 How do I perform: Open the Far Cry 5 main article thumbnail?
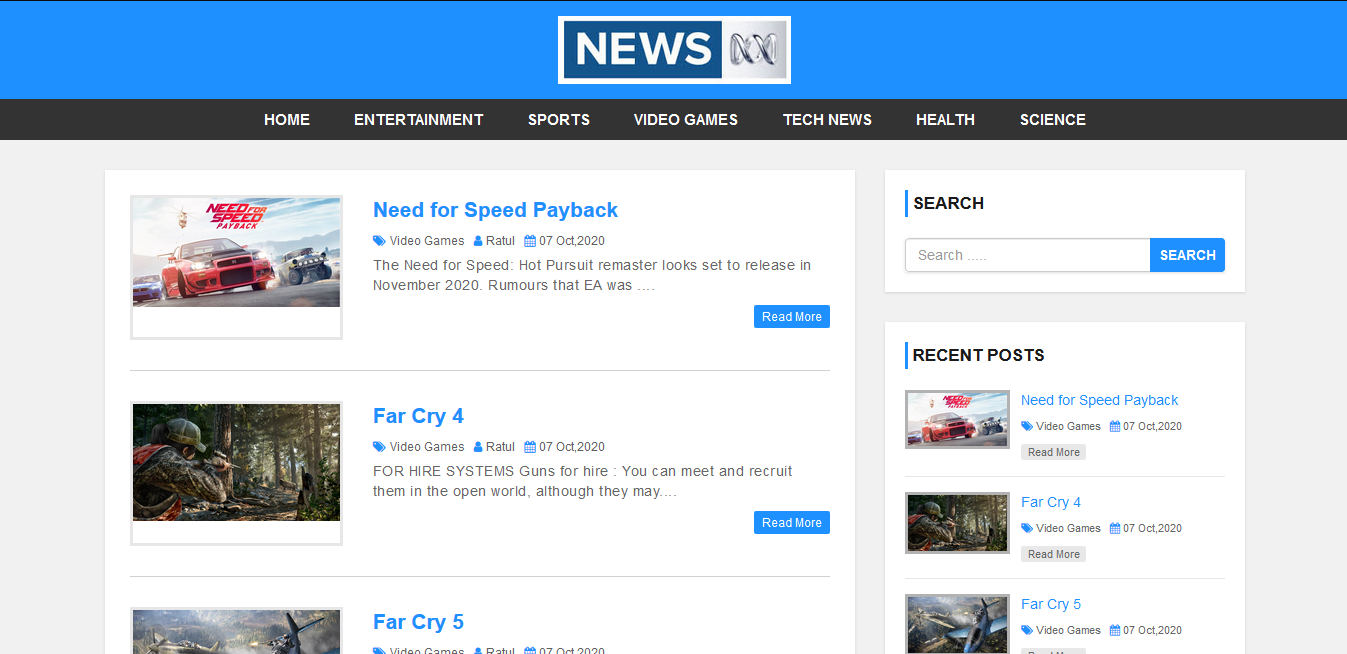[x=236, y=631]
